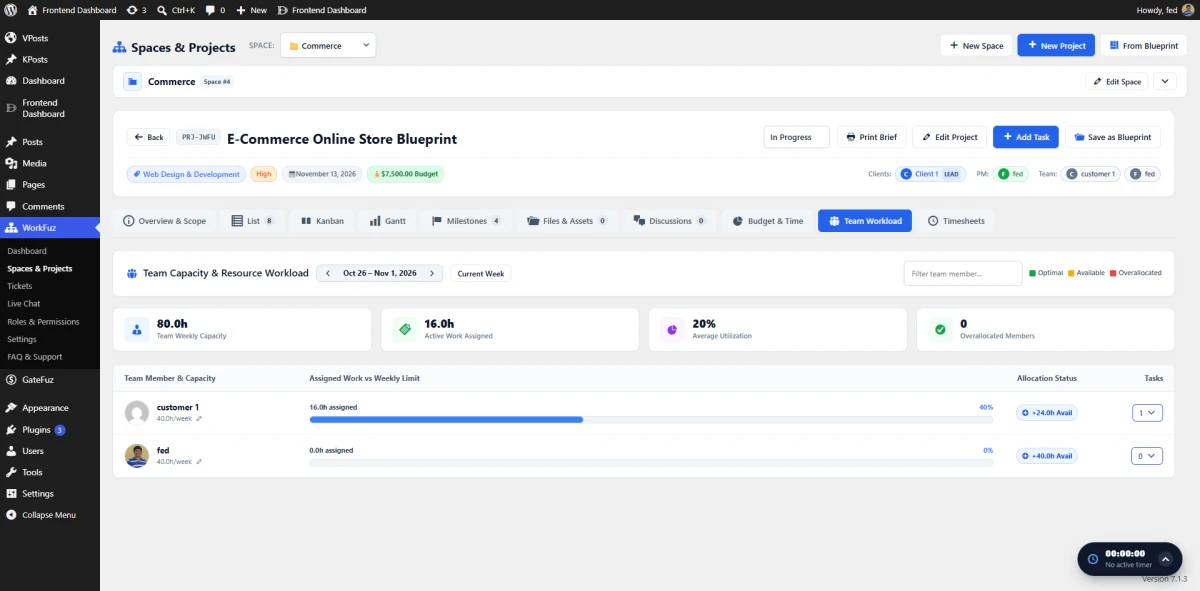Click Save as Blueprint button
This screenshot has width=1200, height=591.
click(x=1112, y=137)
